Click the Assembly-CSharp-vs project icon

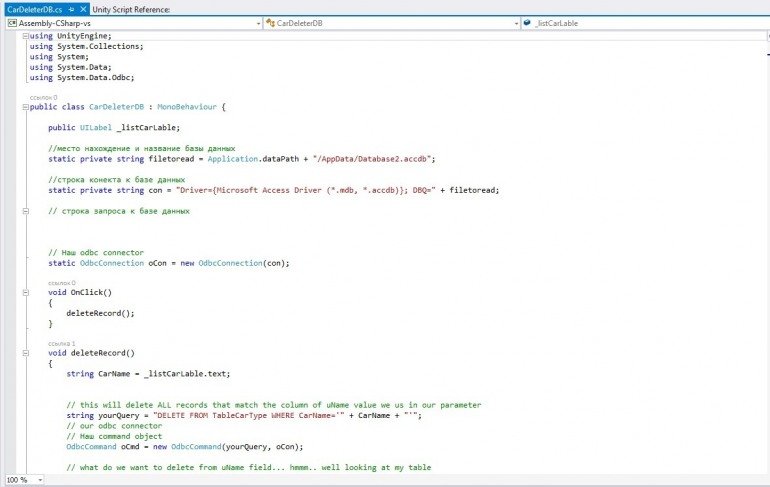(12, 22)
